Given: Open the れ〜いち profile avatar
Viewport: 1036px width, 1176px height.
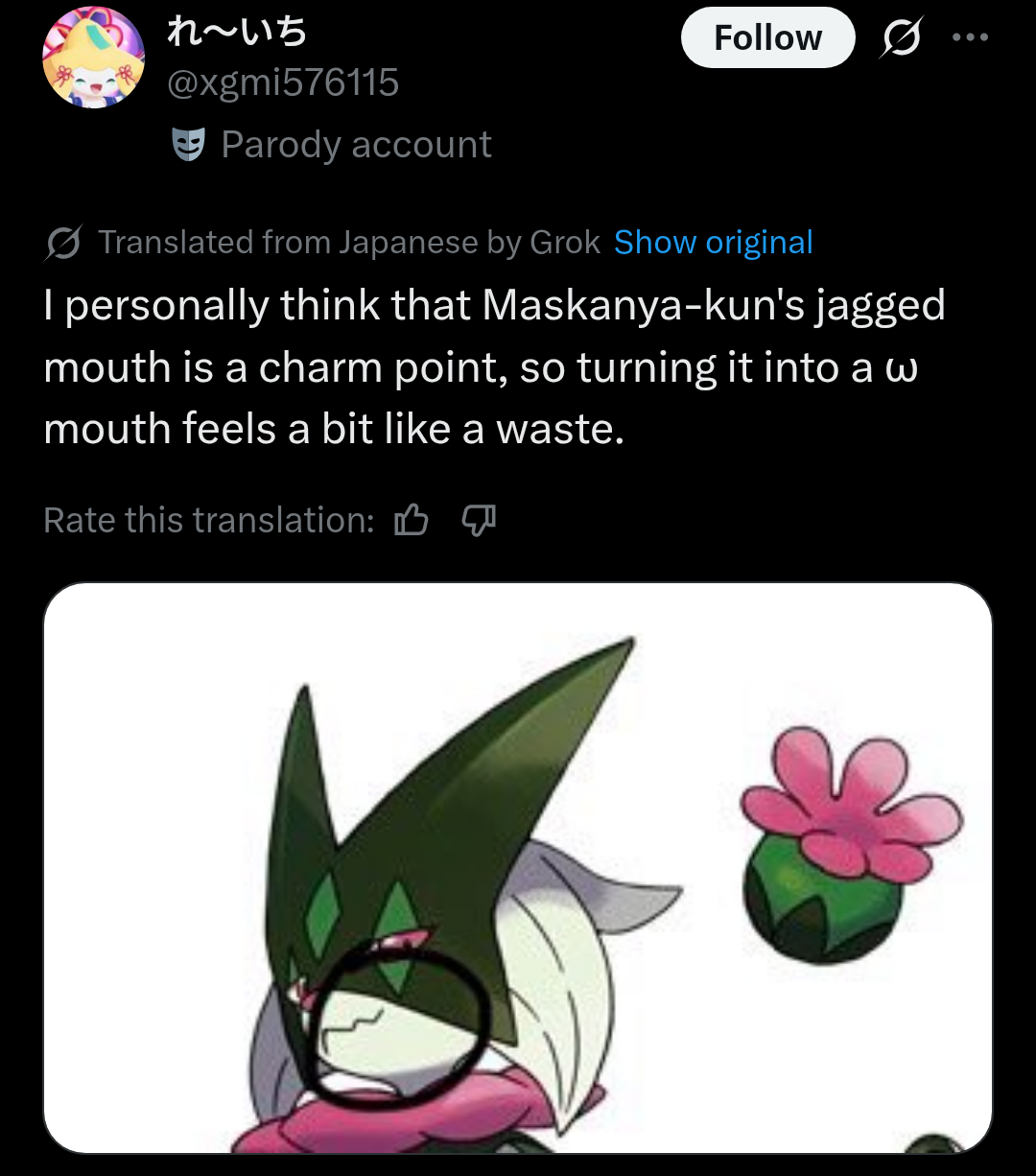Looking at the screenshot, I should [x=93, y=59].
